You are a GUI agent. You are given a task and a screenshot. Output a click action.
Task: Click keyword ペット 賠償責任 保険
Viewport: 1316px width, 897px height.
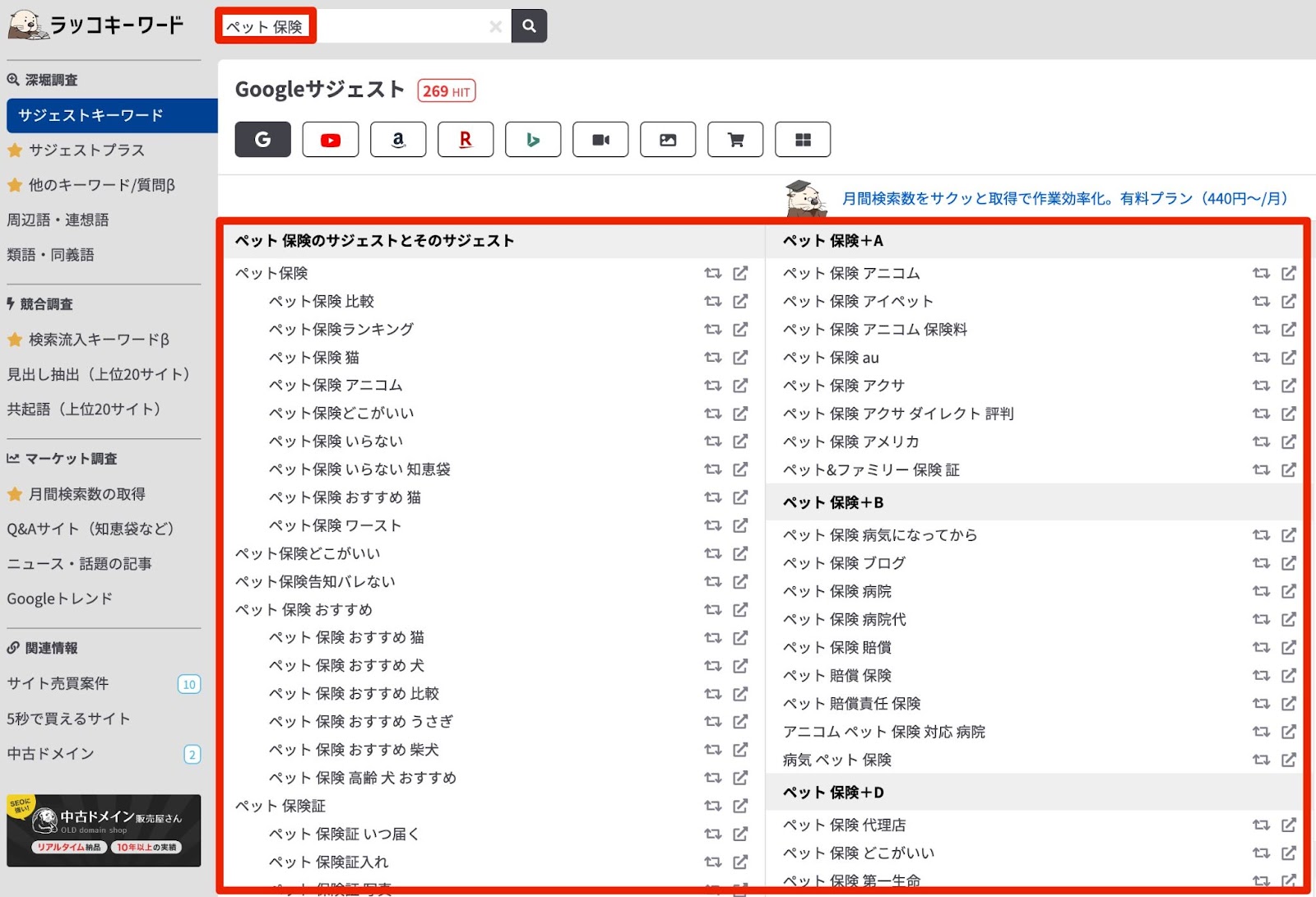(851, 704)
